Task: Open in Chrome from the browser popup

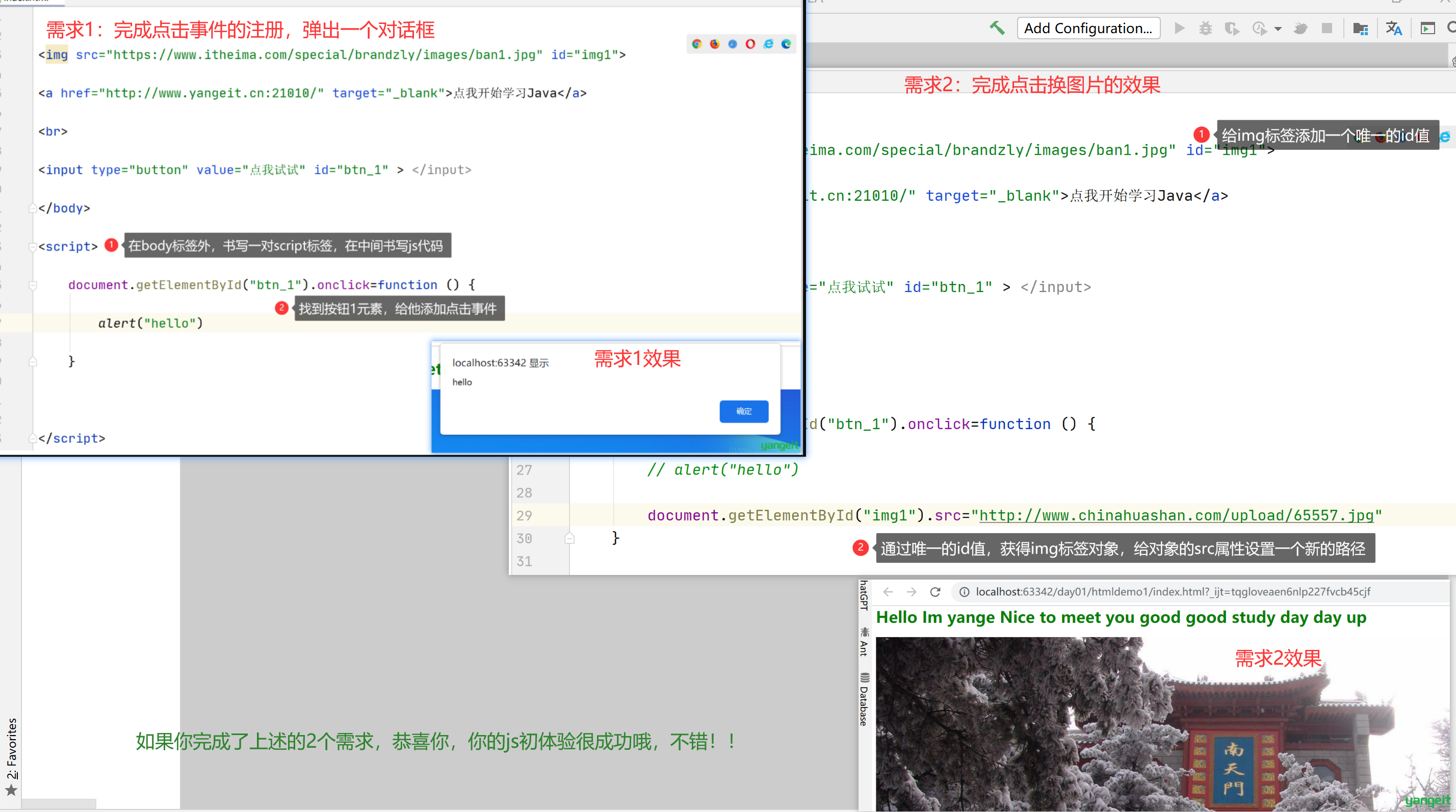Action: (x=696, y=44)
